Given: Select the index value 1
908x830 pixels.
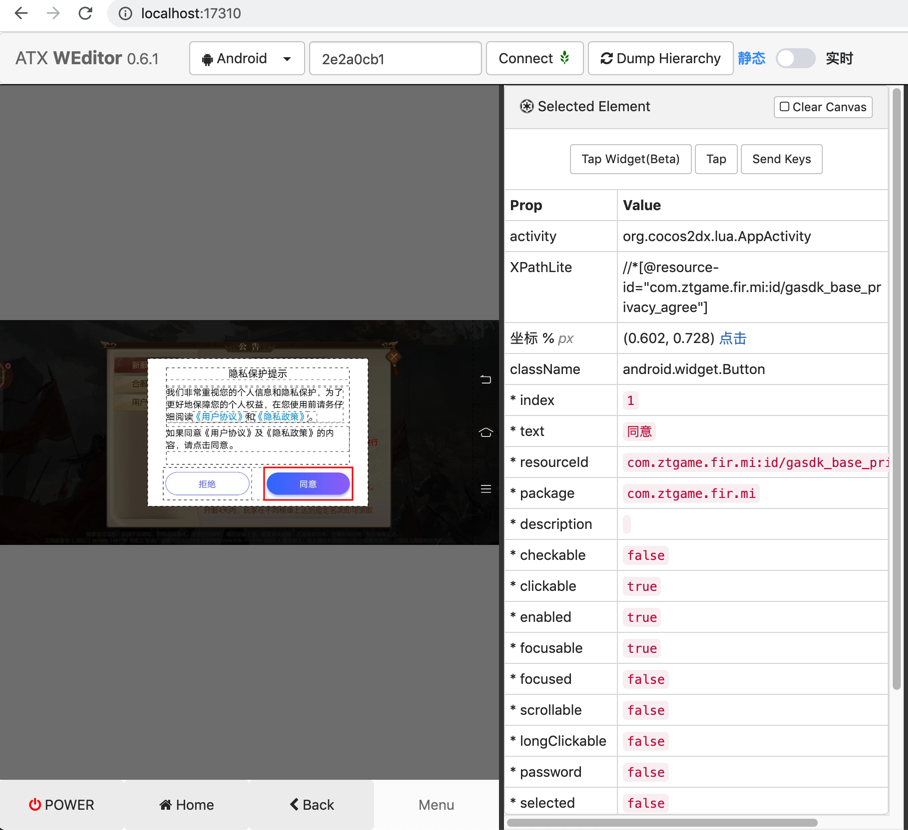Looking at the screenshot, I should pyautogui.click(x=630, y=400).
